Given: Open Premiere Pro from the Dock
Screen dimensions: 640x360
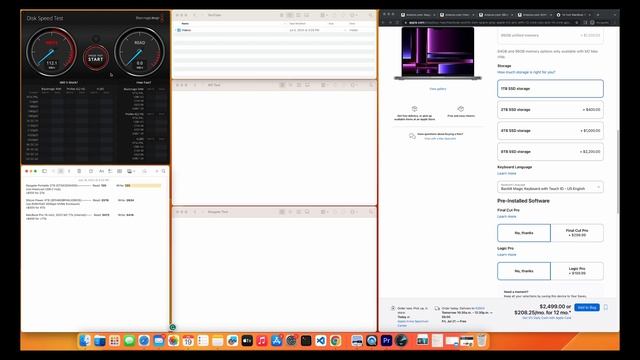Looking at the screenshot, I should 386,340.
